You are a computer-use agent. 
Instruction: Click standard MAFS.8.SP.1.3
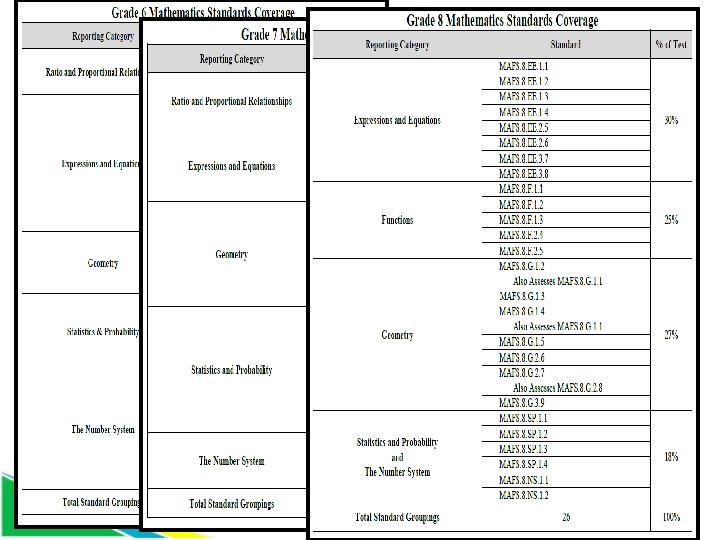coord(523,449)
